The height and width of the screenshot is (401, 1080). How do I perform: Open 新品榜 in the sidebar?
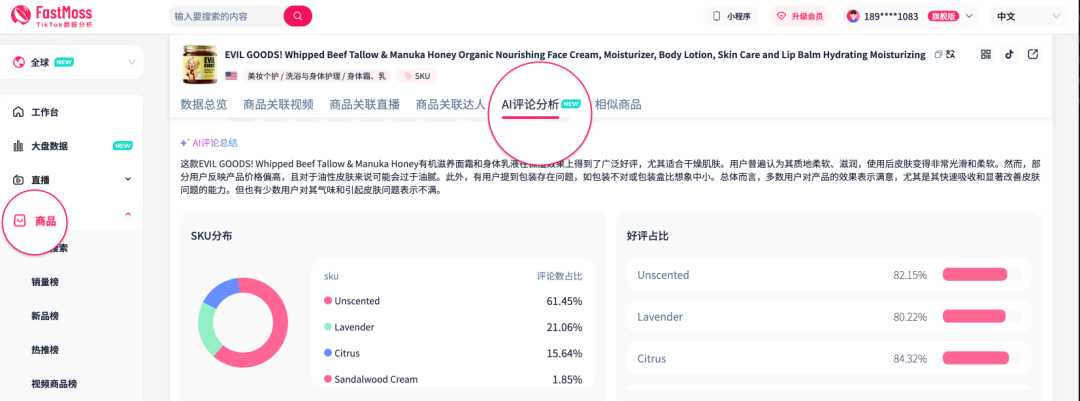point(45,316)
